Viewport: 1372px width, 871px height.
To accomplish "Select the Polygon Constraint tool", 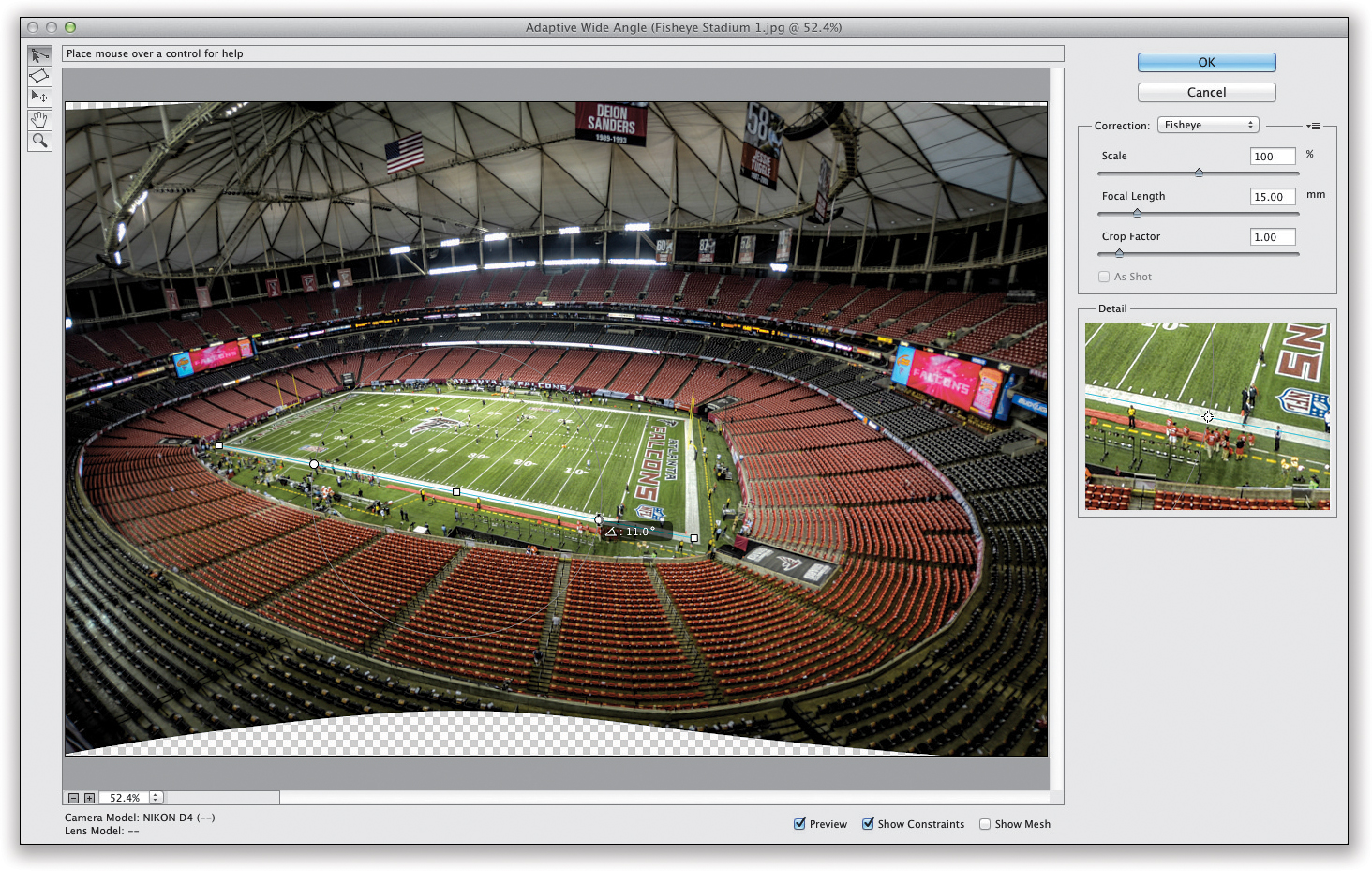I will tap(39, 76).
